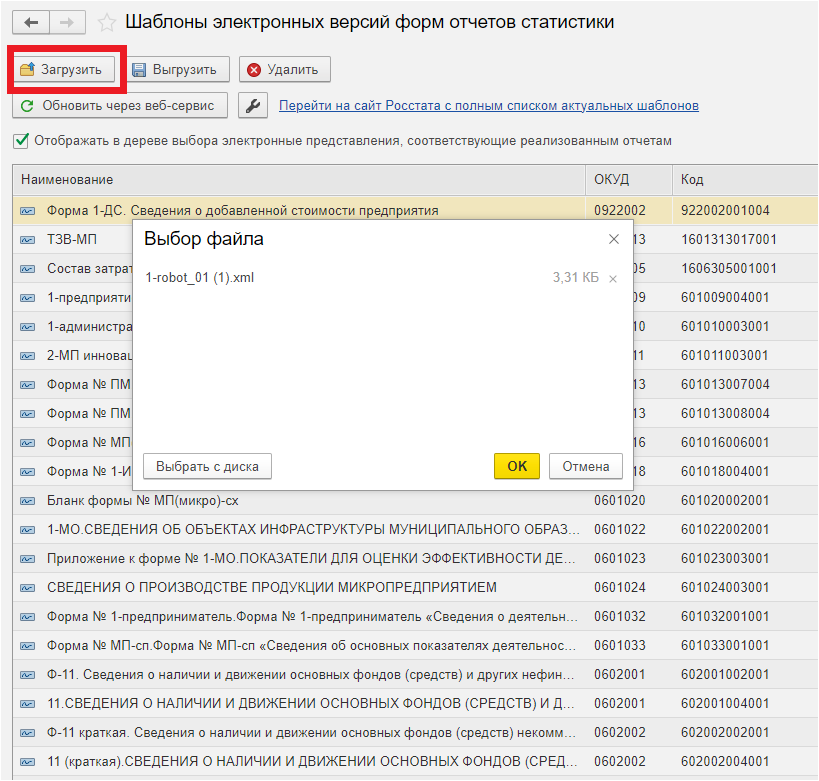Click icon of 1-администрация row
819x781 pixels.
[28, 327]
